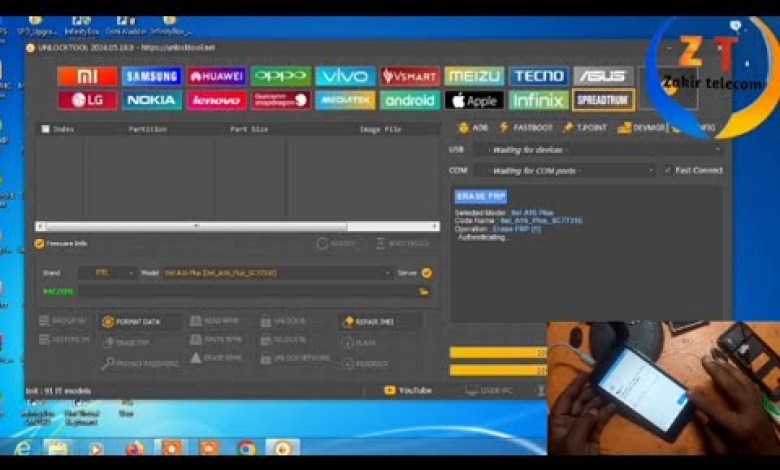Select the Vsmart brand tile
780x470 pixels.
point(410,77)
